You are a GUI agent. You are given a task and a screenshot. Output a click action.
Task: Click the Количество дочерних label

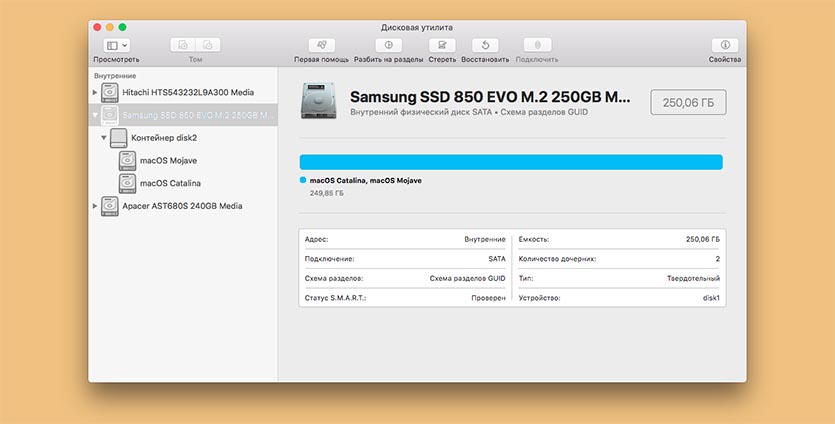558,259
